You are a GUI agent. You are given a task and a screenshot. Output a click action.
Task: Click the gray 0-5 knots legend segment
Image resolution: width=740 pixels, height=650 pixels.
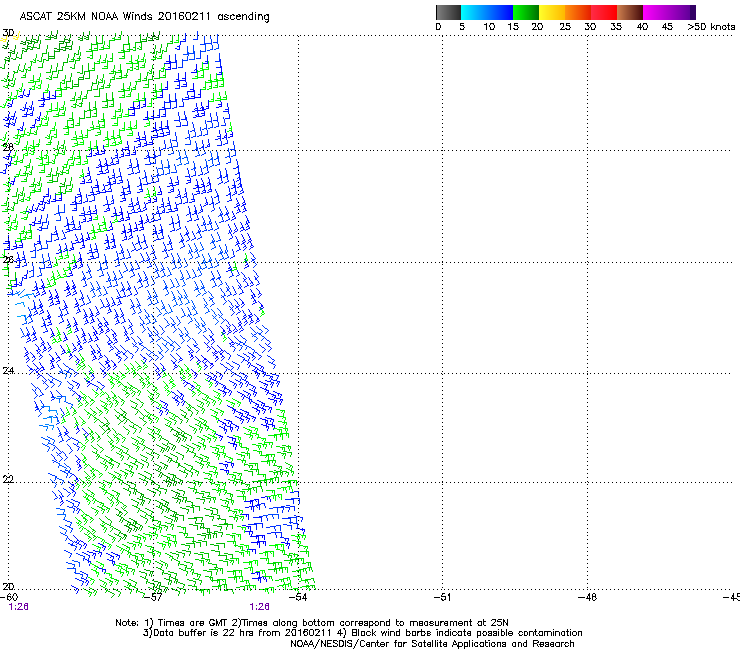coord(448,12)
